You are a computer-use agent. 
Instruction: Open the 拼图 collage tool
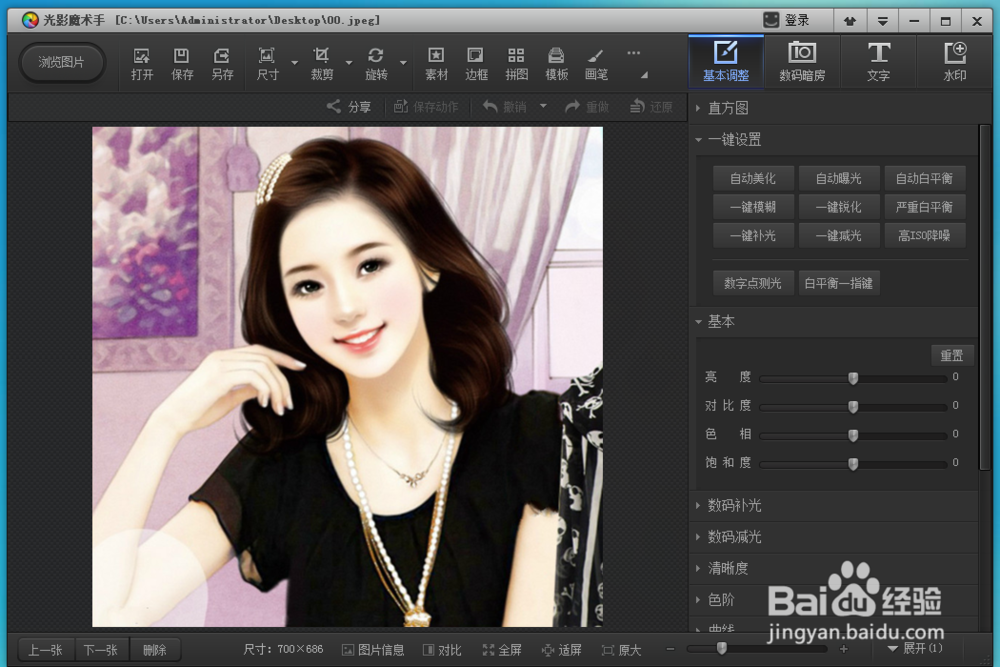pyautogui.click(x=517, y=64)
